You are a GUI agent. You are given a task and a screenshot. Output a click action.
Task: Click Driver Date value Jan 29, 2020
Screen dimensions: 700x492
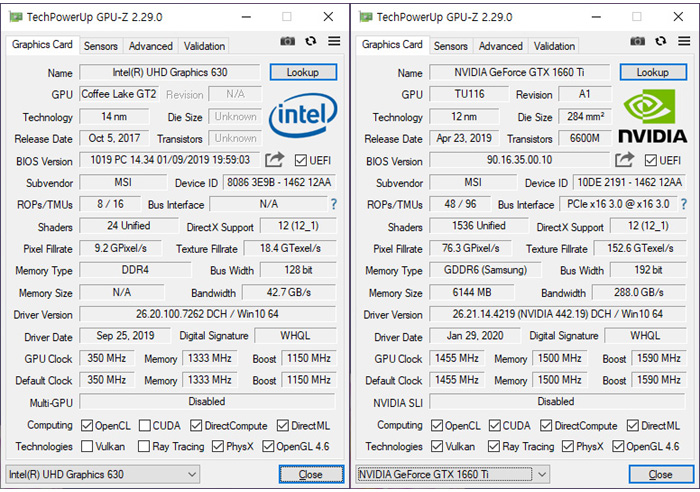click(x=475, y=336)
